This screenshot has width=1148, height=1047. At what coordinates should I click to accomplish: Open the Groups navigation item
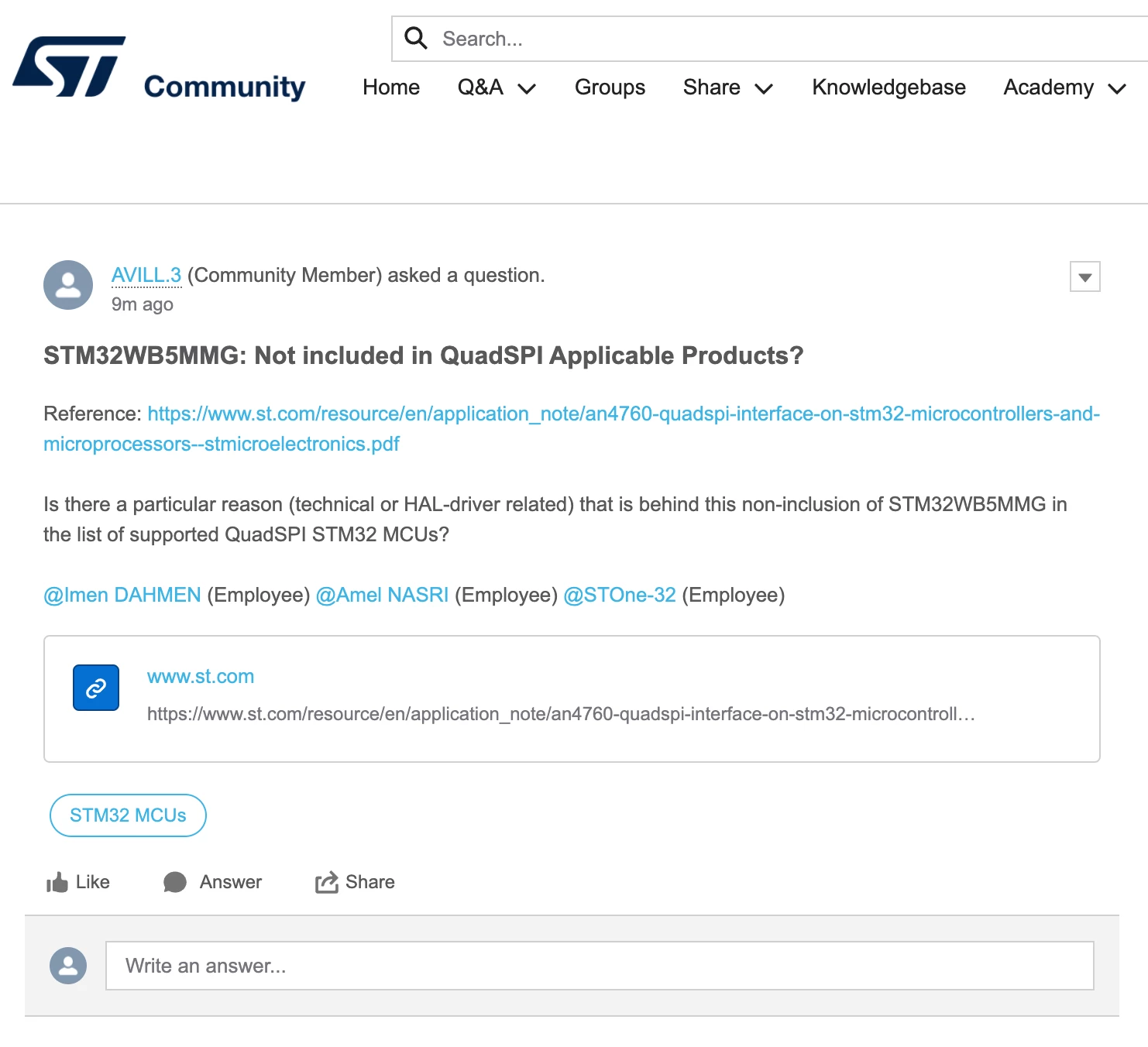pyautogui.click(x=610, y=88)
